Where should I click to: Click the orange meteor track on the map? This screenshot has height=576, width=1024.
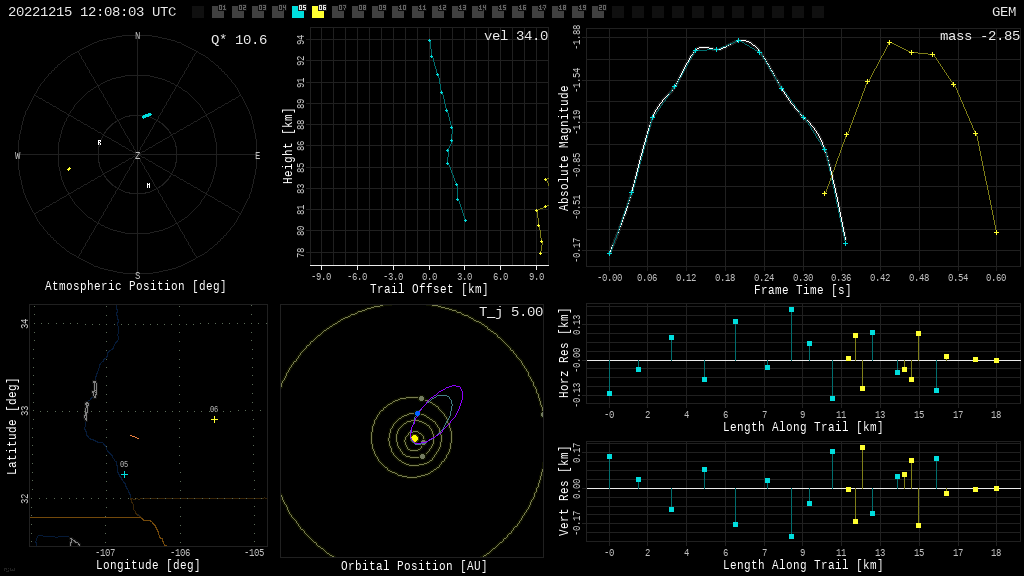click(x=134, y=437)
